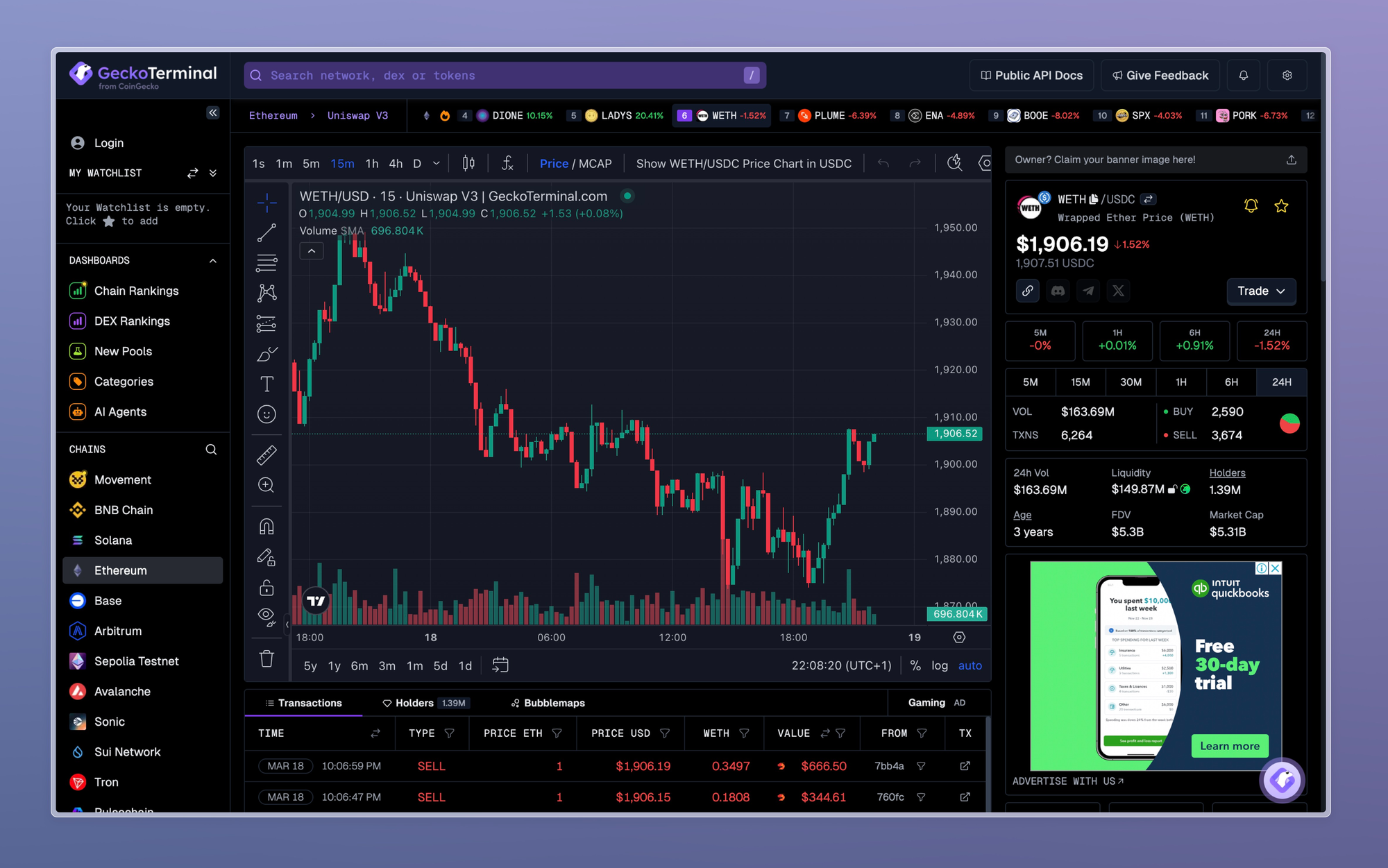The image size is (1388, 868).
Task: Select the XABCD pattern tool
Action: coord(266,293)
